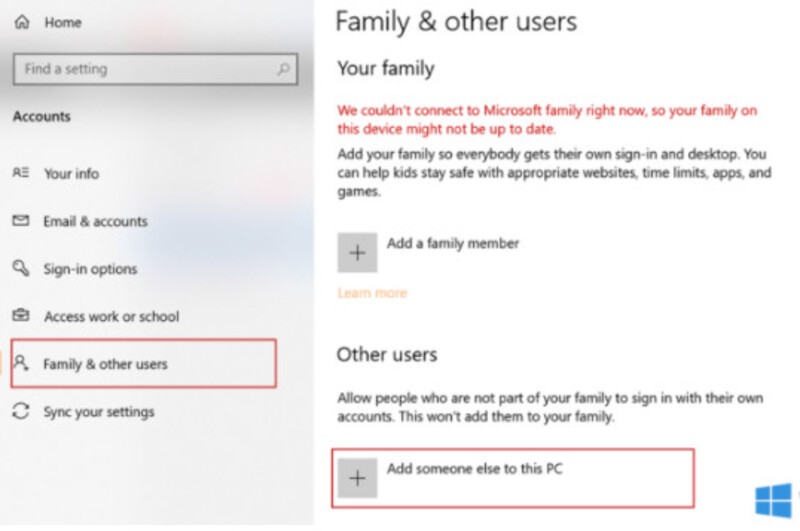Viewport: 800px width, 531px height.
Task: Click the Home house icon
Action: pos(22,22)
